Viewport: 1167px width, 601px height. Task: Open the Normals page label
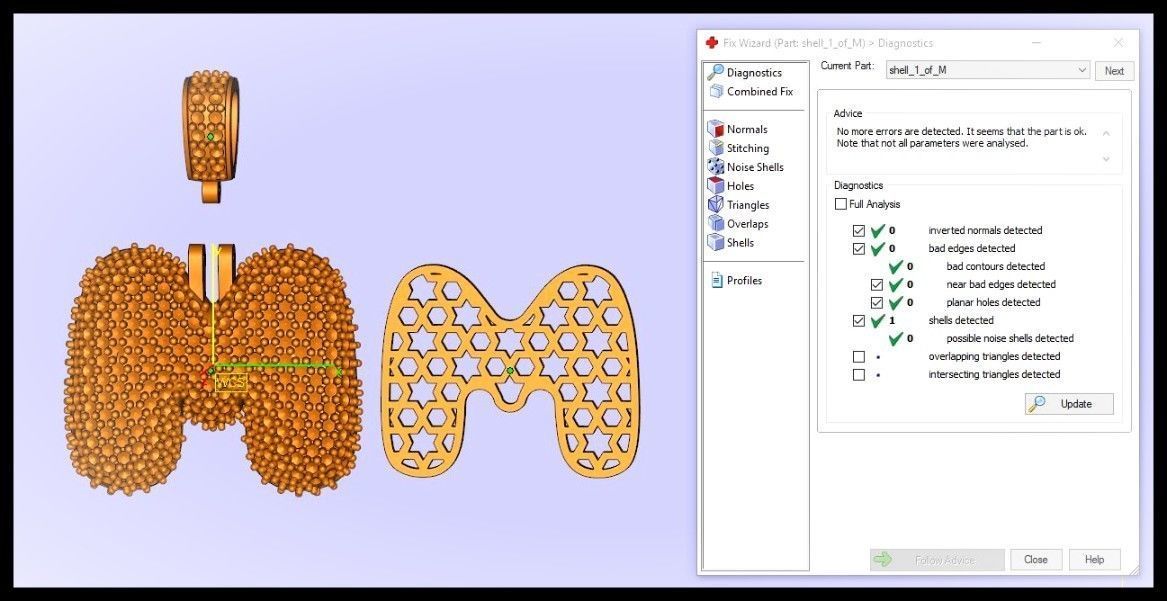pyautogui.click(x=747, y=129)
